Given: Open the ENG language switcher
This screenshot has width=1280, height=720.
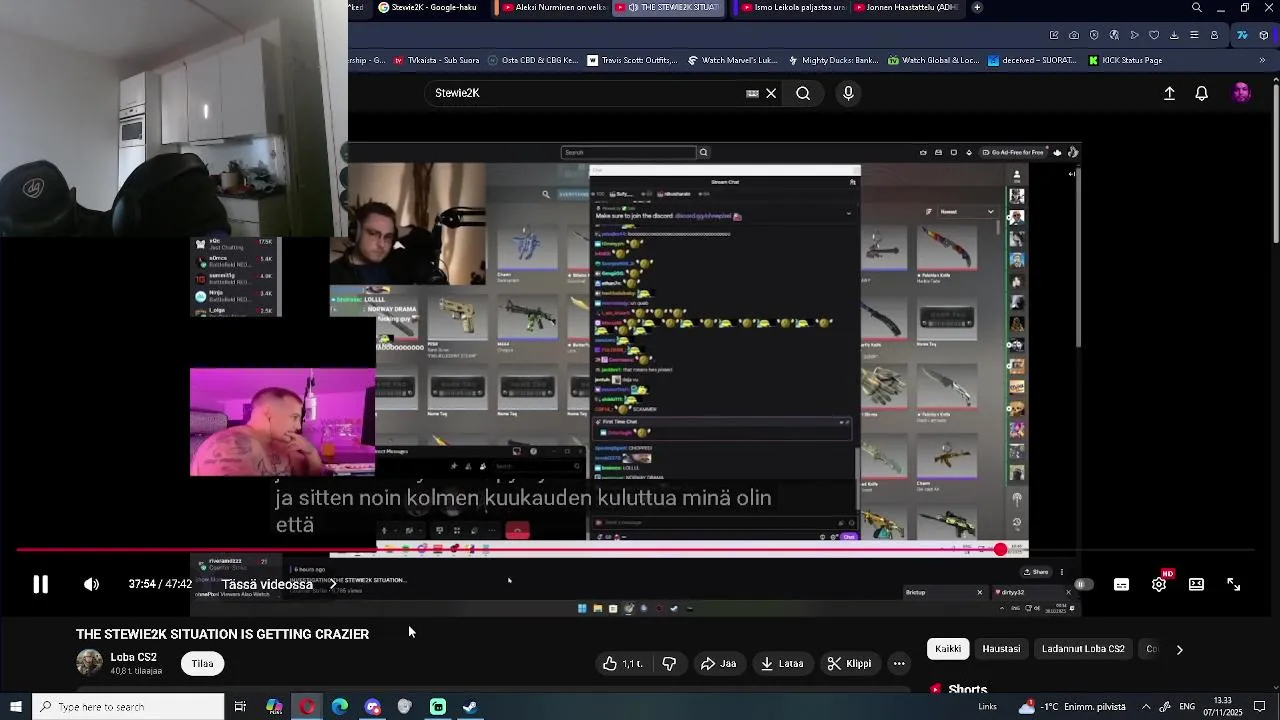Looking at the screenshot, I should 1187,707.
